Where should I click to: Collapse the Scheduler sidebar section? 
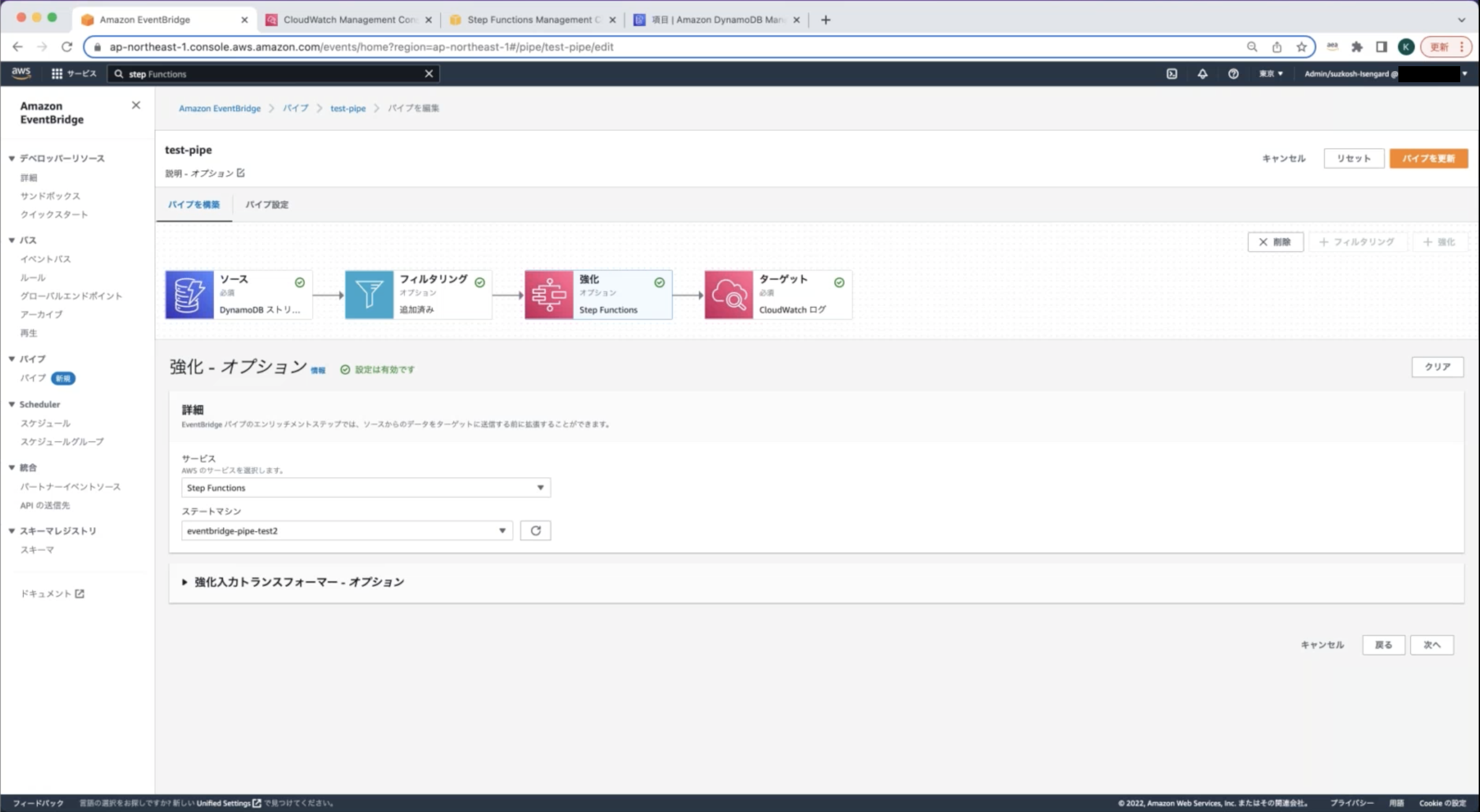[12, 404]
